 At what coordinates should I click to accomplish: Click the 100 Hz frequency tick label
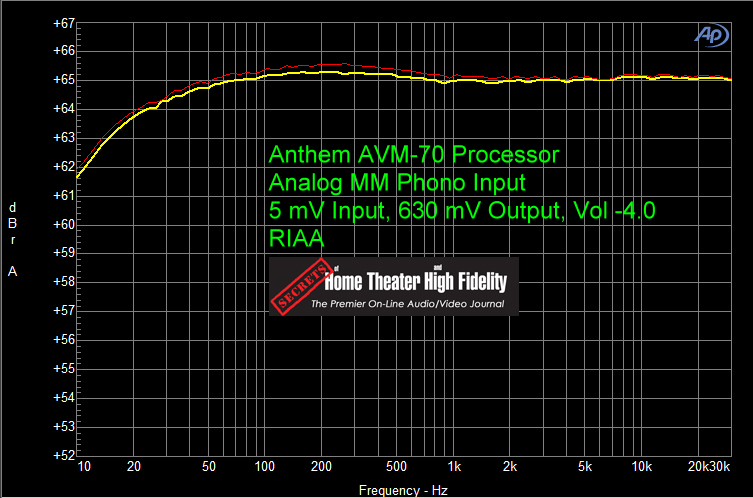pos(265,468)
